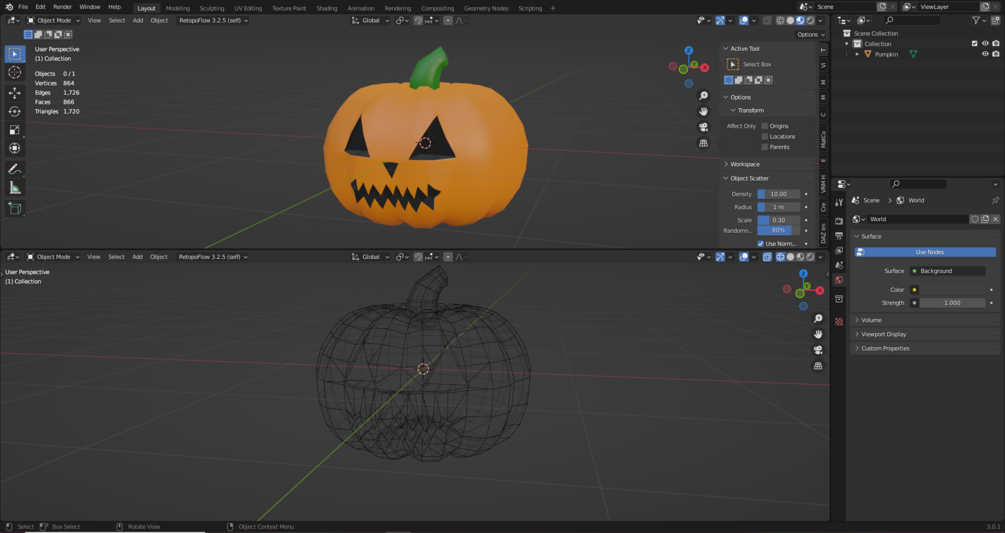The image size is (1005, 533).
Task: Click pan hand icon in top viewport
Action: (x=703, y=111)
